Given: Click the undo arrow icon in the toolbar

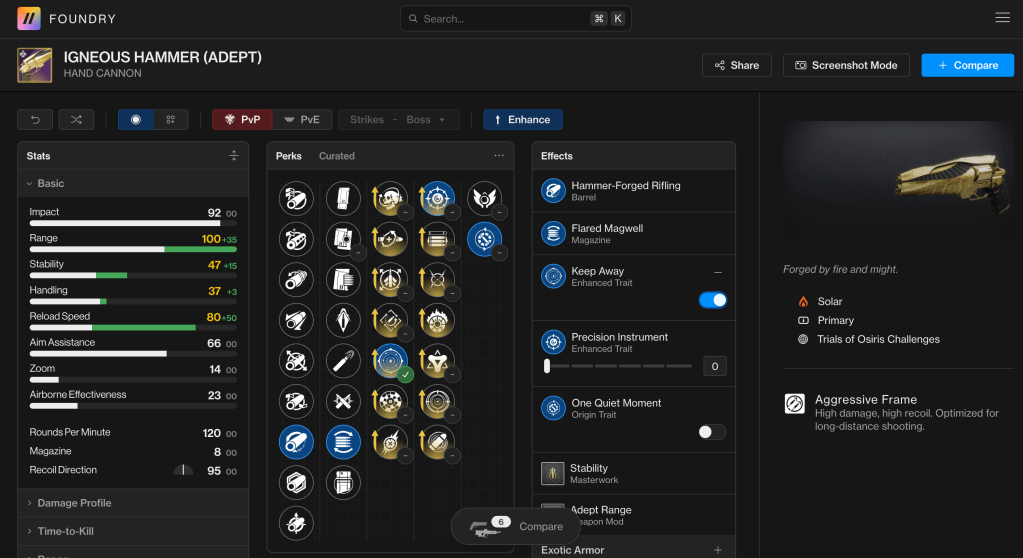Looking at the screenshot, I should click(x=35, y=120).
